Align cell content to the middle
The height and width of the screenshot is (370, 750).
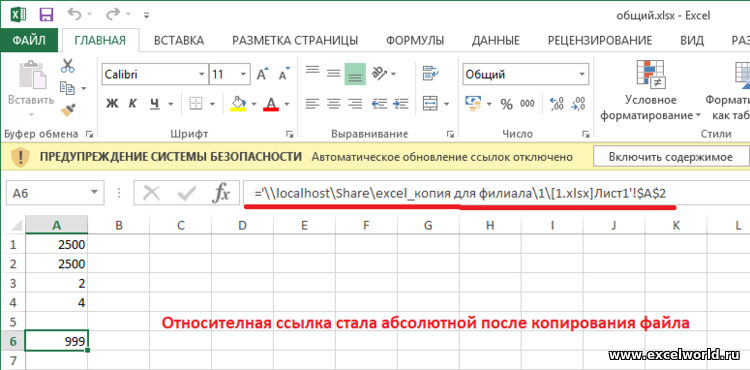[x=333, y=73]
